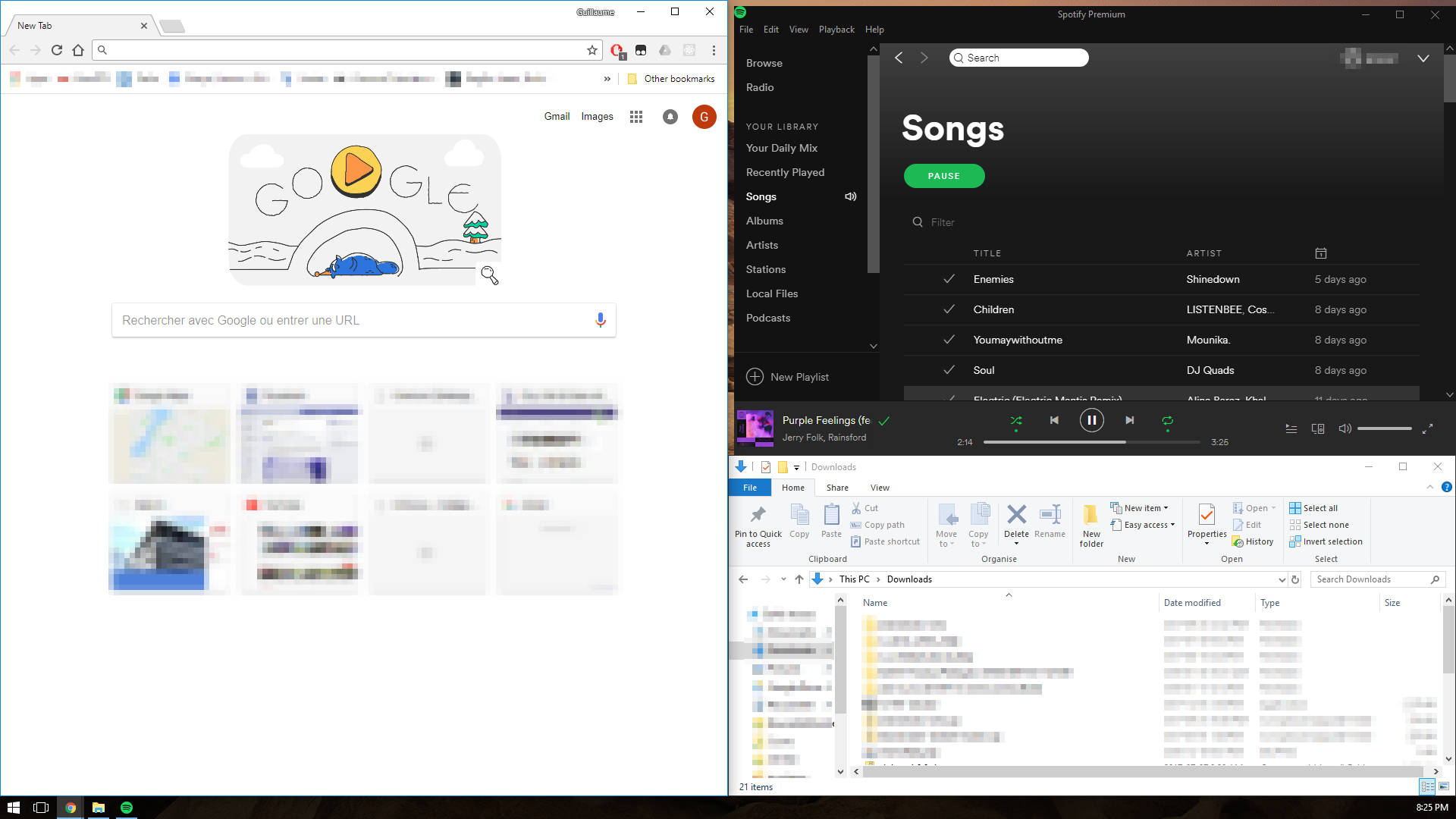This screenshot has height=819, width=1456.
Task: Click the Purple Feelings album cover
Action: [x=755, y=428]
